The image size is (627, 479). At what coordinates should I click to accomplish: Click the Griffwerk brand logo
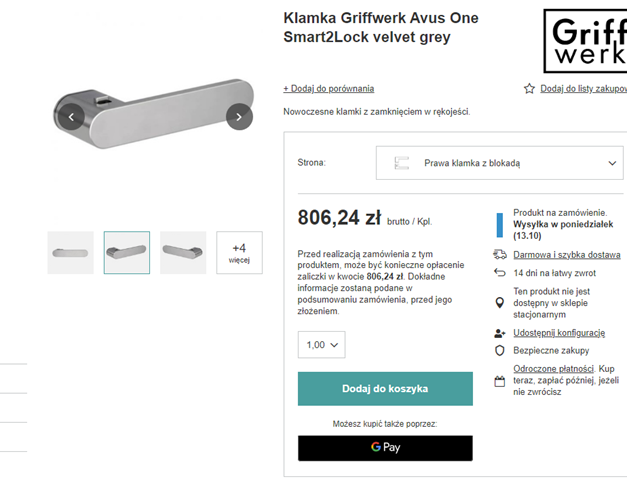pyautogui.click(x=585, y=41)
